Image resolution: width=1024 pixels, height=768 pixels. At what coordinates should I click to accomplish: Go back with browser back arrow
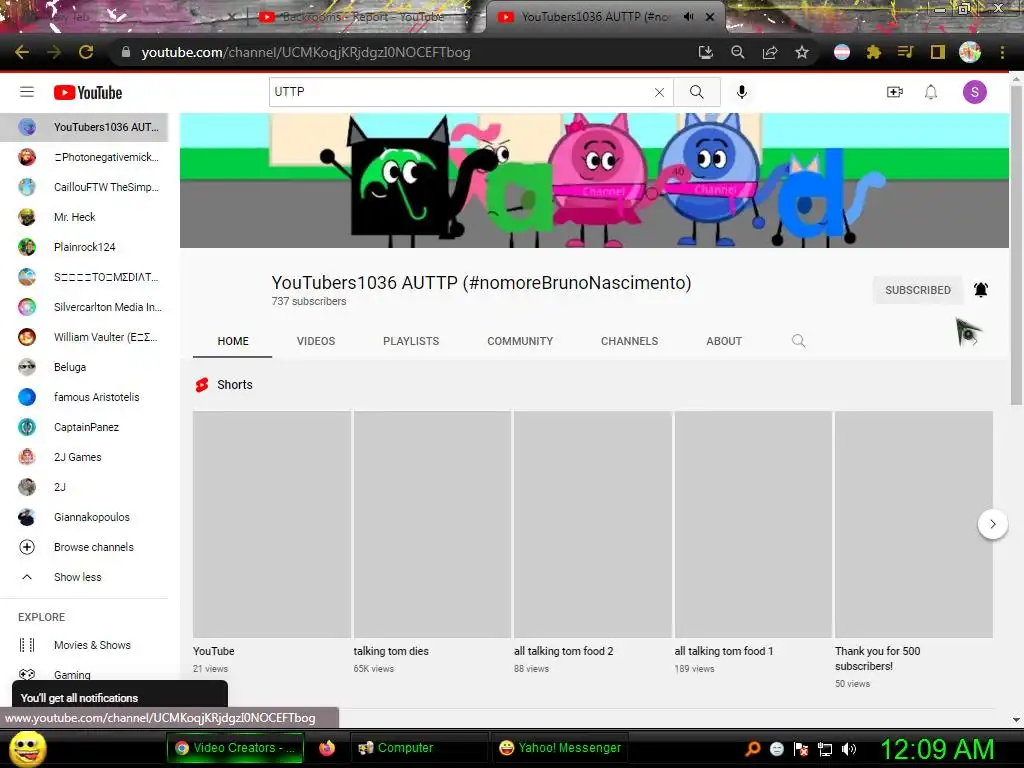pos(22,52)
